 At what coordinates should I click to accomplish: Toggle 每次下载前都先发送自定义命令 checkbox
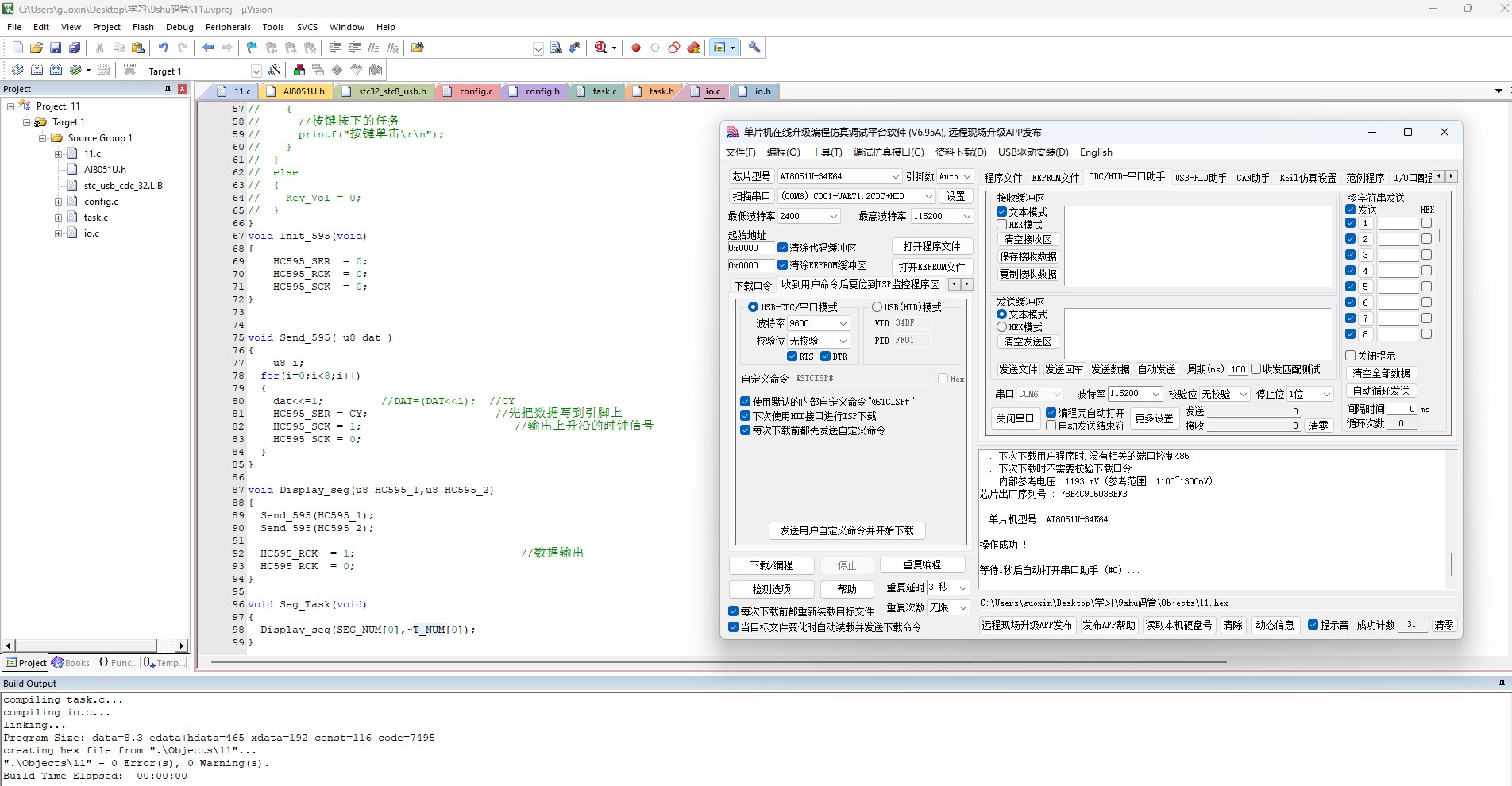tap(745, 430)
